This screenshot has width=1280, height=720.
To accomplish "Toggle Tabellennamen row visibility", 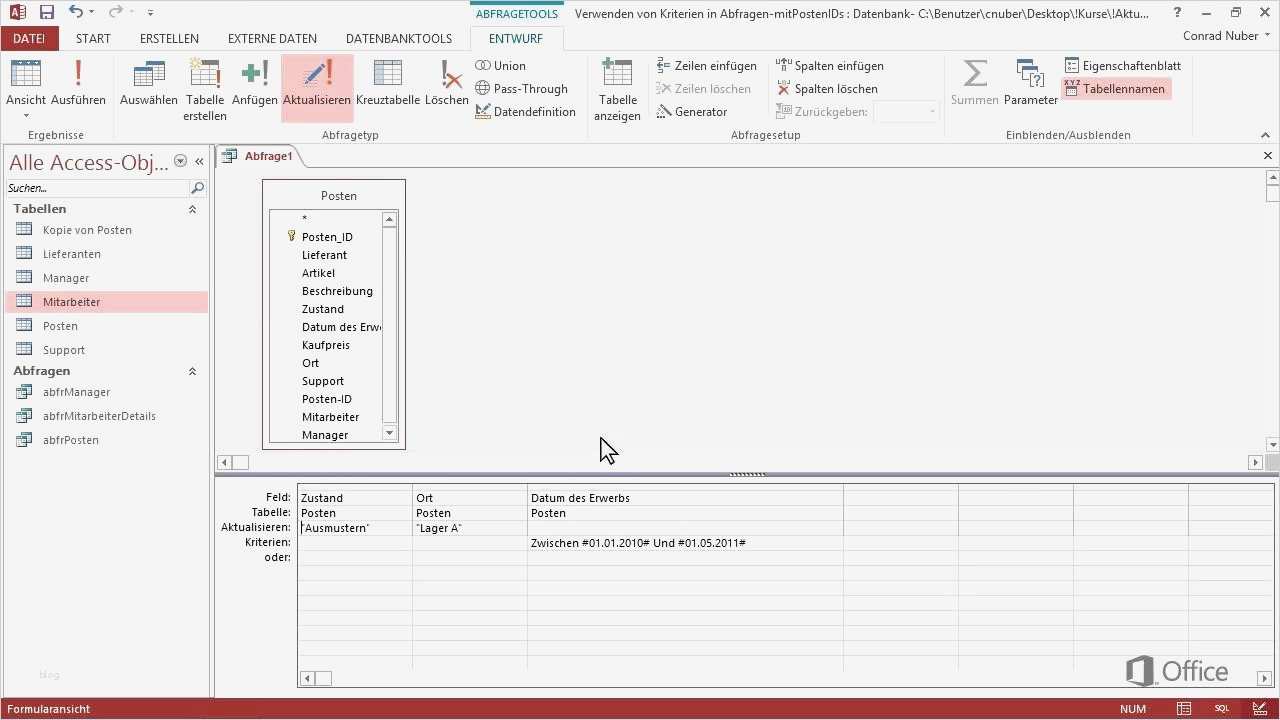I will [x=1114, y=89].
